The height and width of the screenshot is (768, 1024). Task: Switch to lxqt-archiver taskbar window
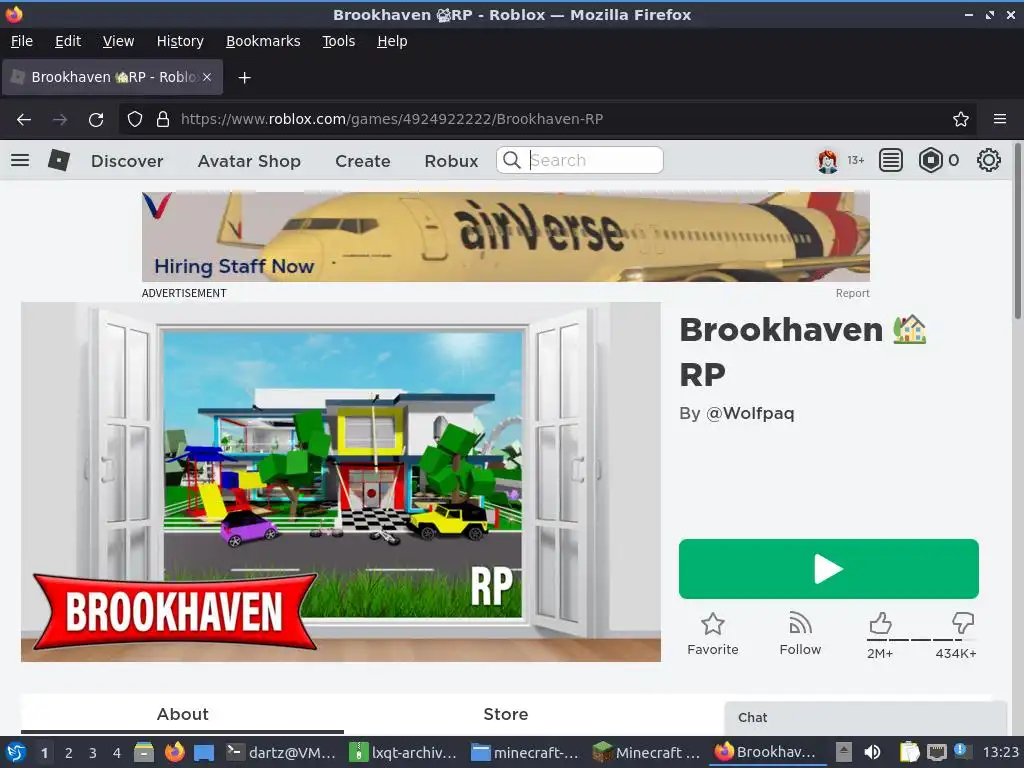point(404,752)
